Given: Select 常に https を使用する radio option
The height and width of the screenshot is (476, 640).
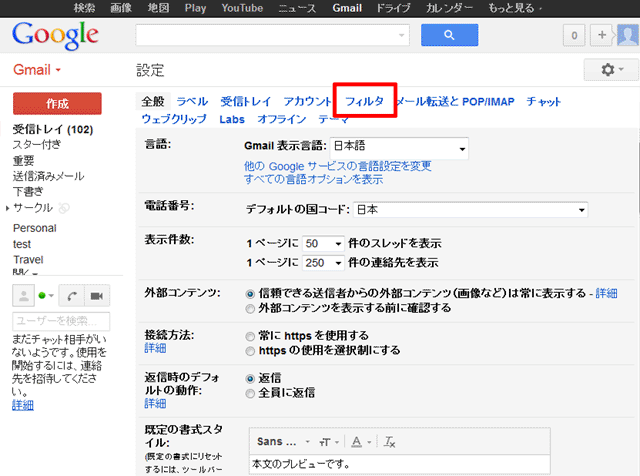Looking at the screenshot, I should (x=250, y=335).
